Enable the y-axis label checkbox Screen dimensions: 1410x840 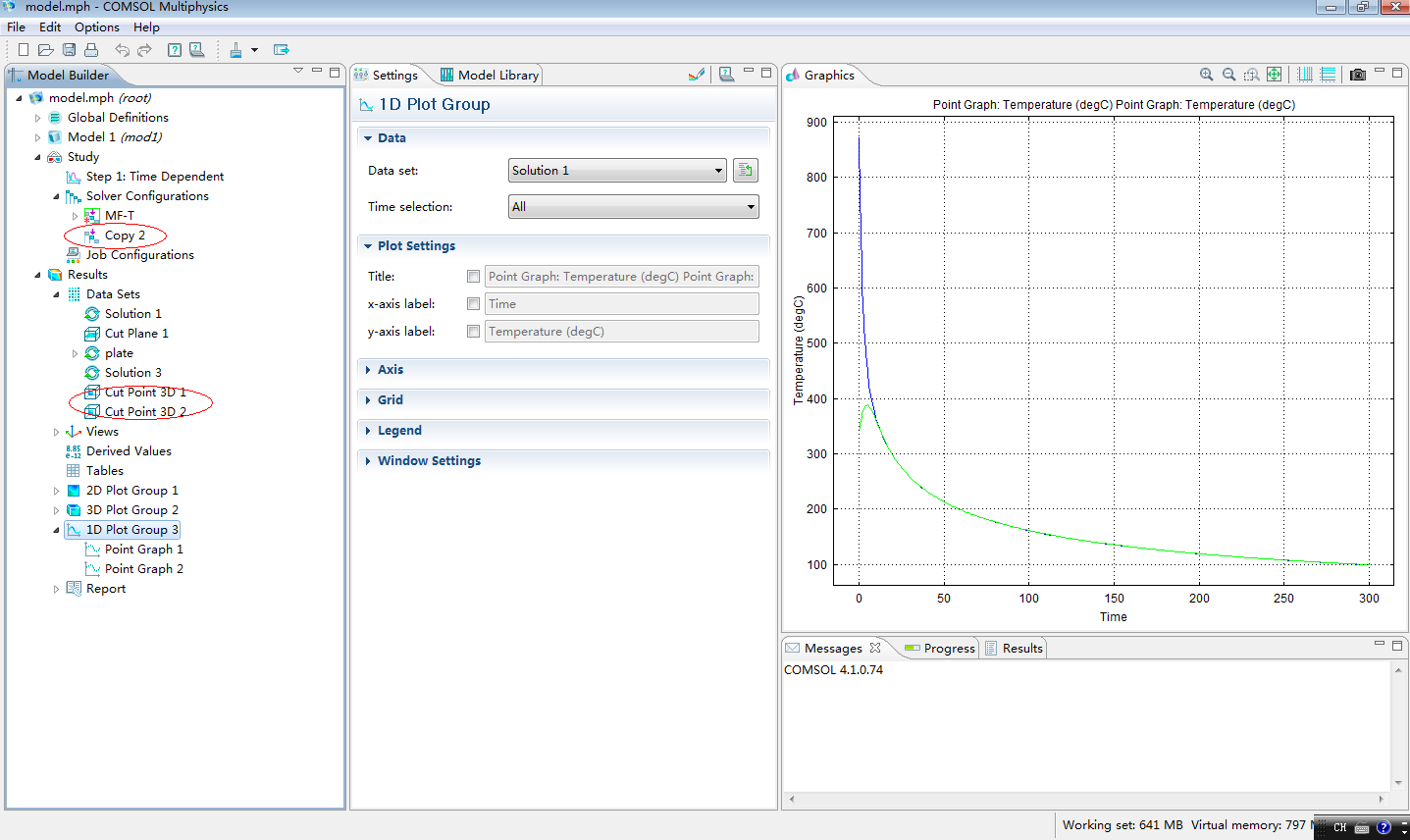click(x=474, y=332)
